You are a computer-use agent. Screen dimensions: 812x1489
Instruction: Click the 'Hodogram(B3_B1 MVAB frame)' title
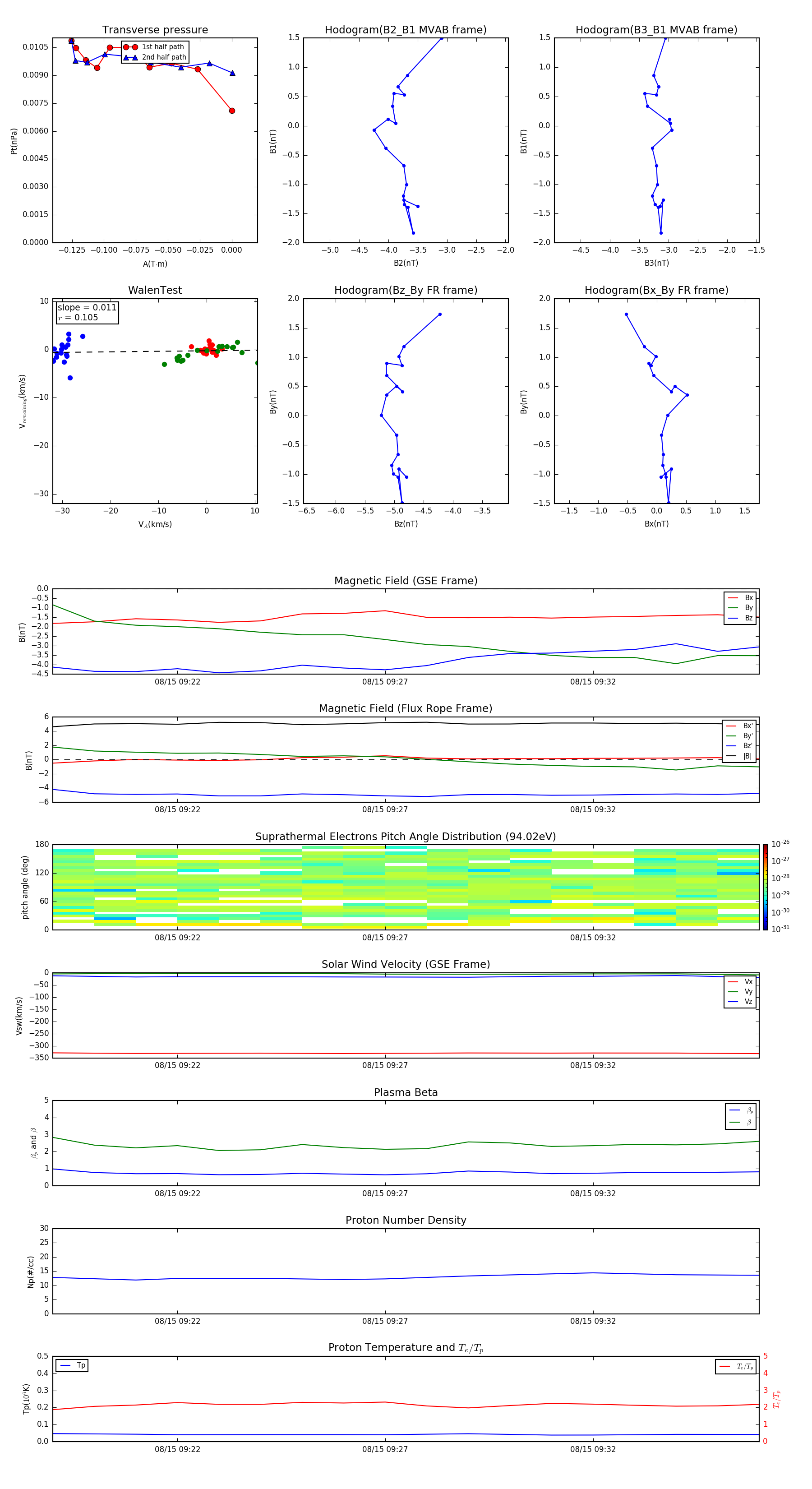(x=656, y=29)
